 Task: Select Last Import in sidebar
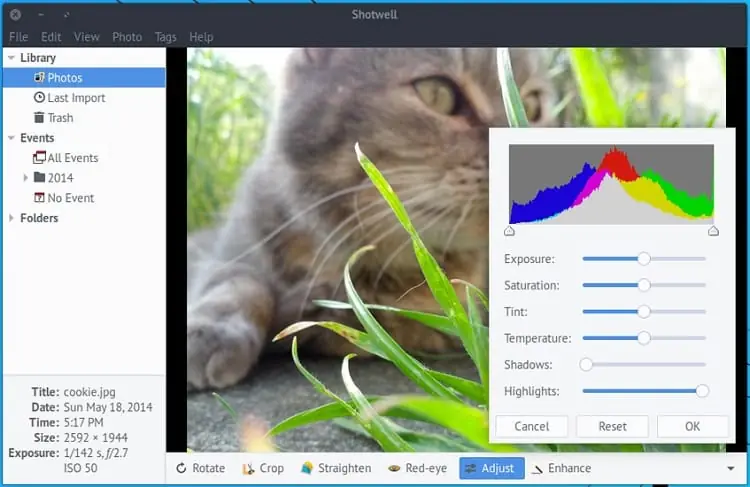(x=76, y=98)
